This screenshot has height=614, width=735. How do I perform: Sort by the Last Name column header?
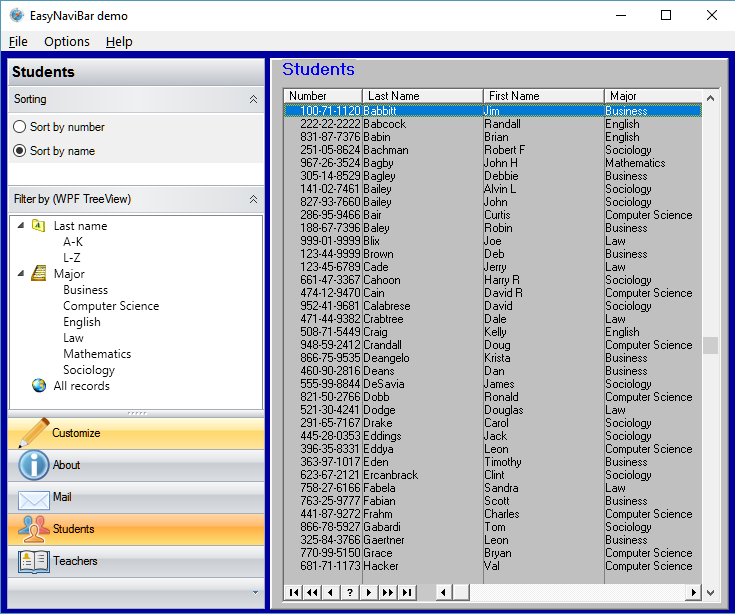click(x=422, y=96)
